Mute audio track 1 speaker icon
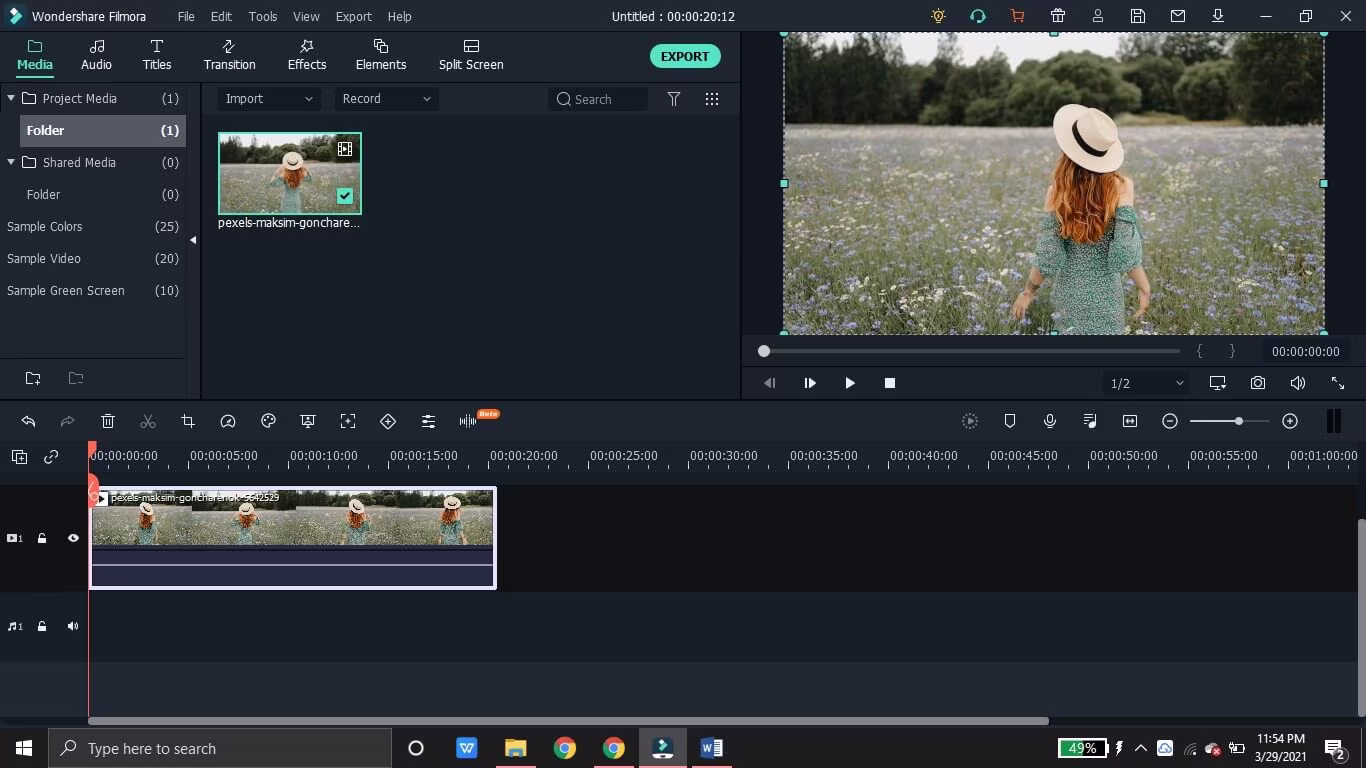Image resolution: width=1366 pixels, height=768 pixels. 73,626
